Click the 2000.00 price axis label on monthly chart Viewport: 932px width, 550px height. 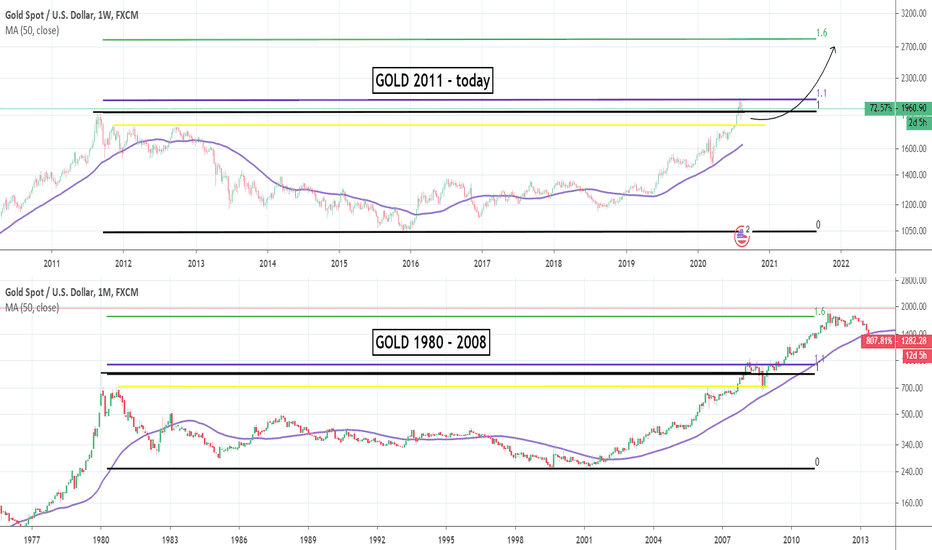[913, 307]
